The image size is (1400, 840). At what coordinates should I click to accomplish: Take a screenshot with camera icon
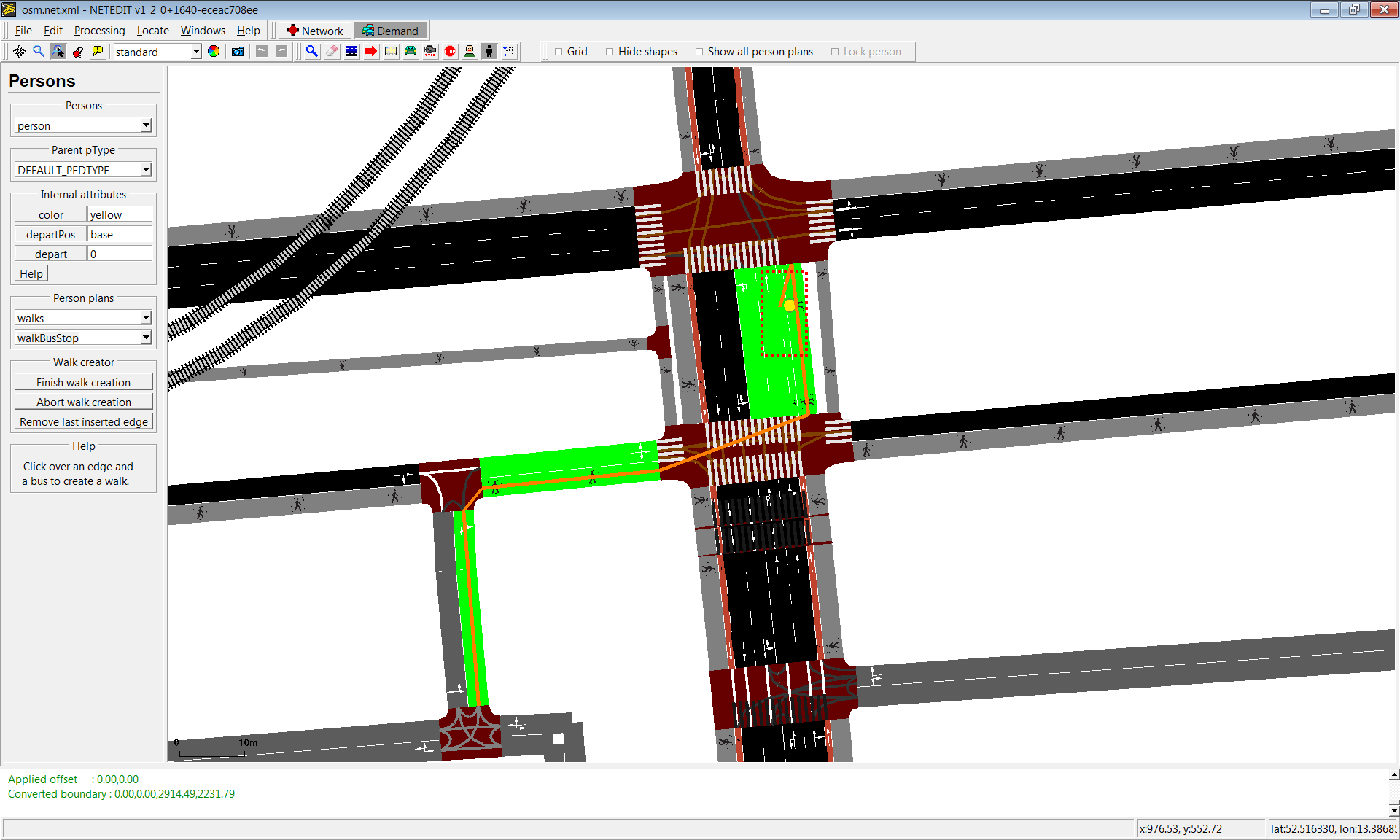(x=238, y=51)
